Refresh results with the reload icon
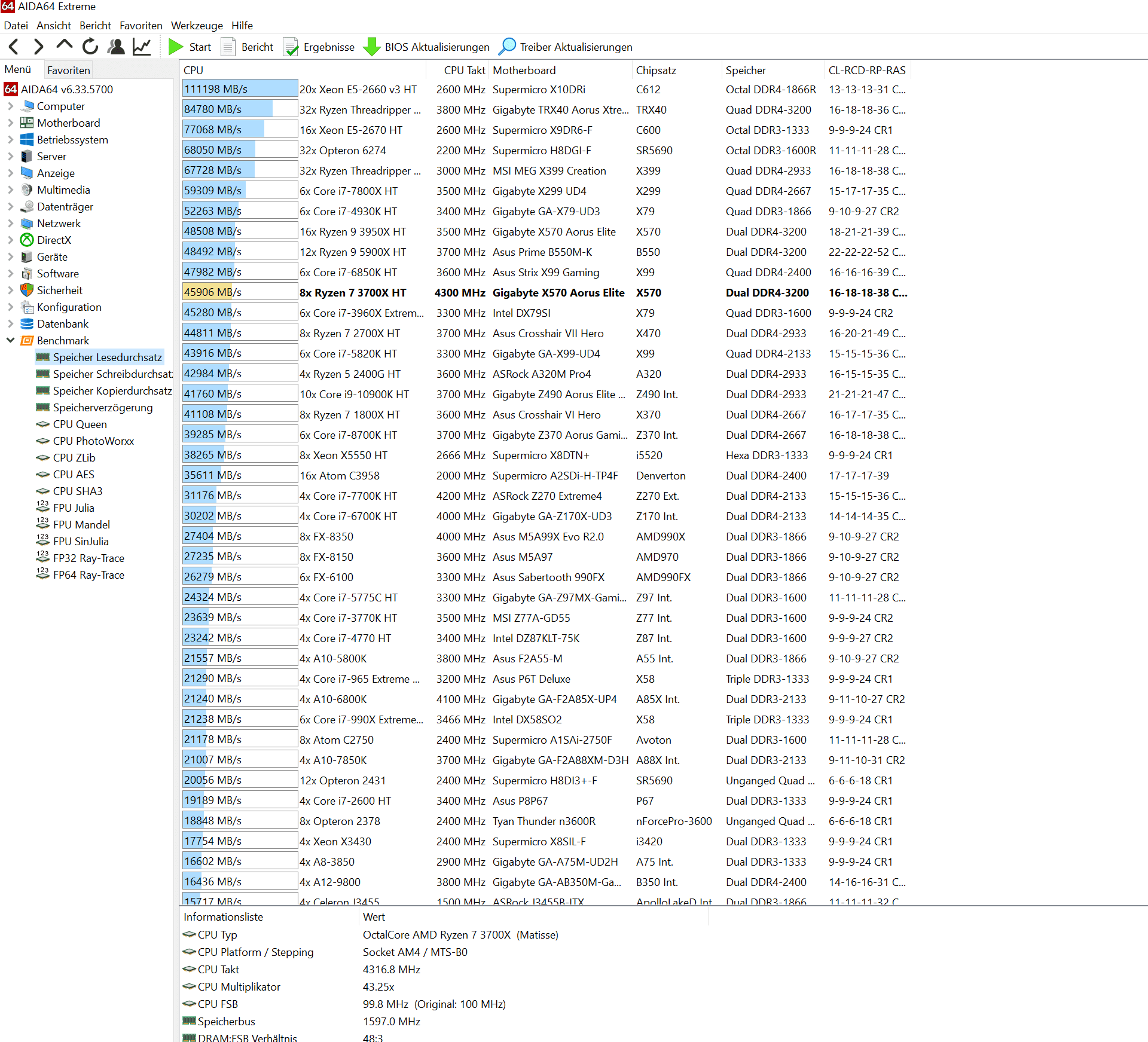 coord(90,47)
